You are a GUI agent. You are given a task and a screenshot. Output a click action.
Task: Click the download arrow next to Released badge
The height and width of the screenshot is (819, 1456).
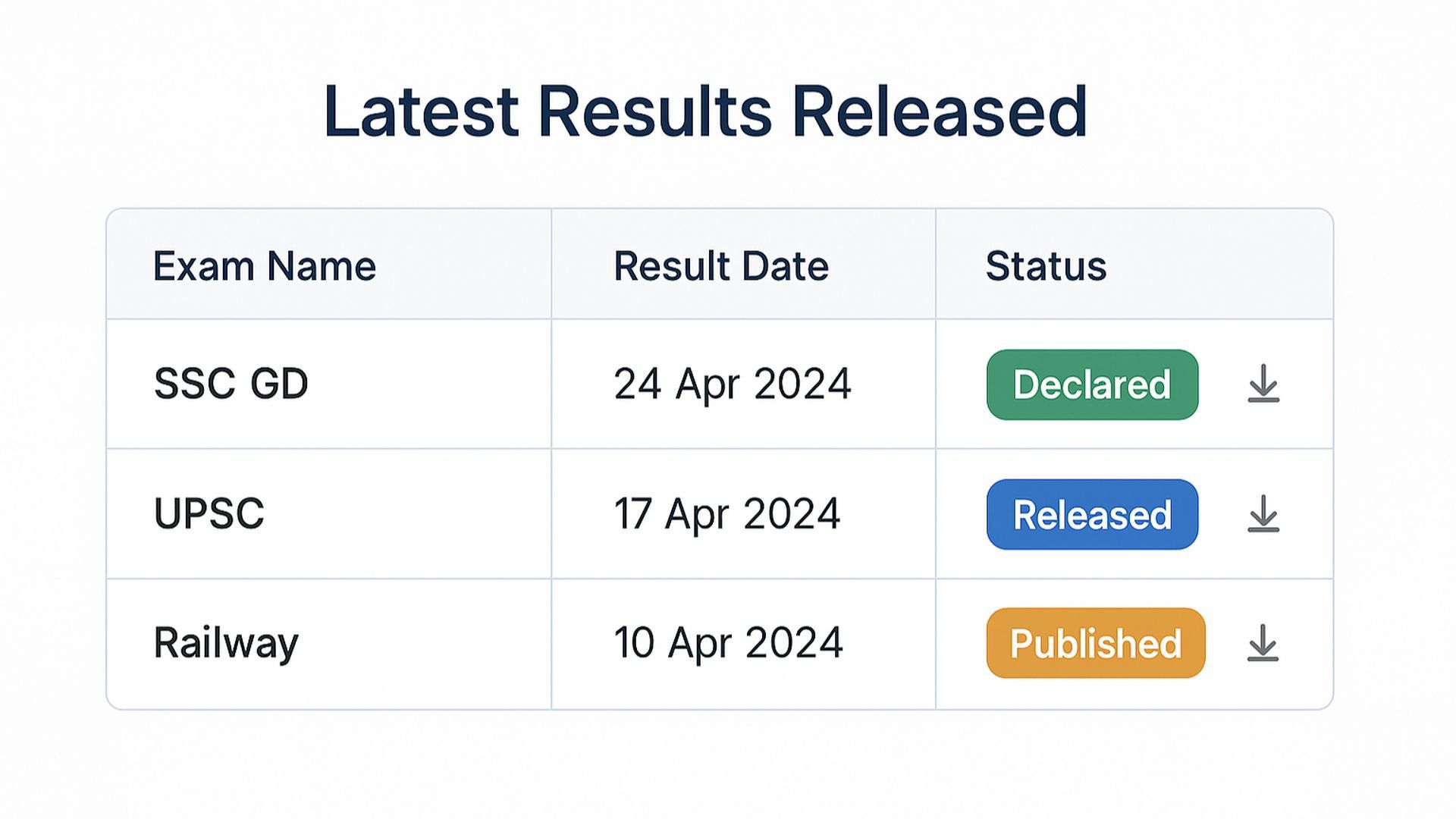tap(1263, 515)
